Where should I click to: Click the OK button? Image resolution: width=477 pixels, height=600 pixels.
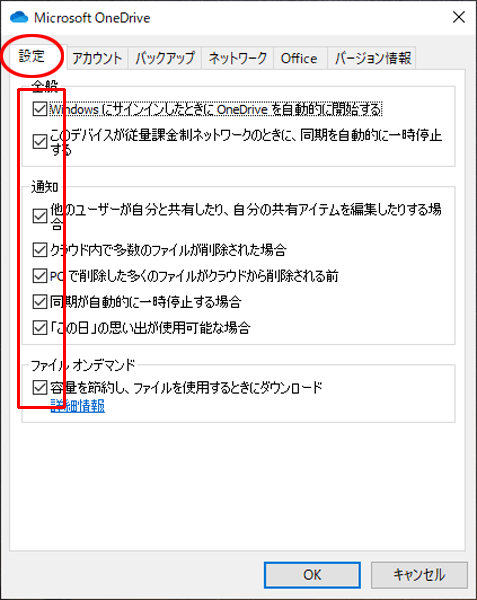tap(312, 575)
